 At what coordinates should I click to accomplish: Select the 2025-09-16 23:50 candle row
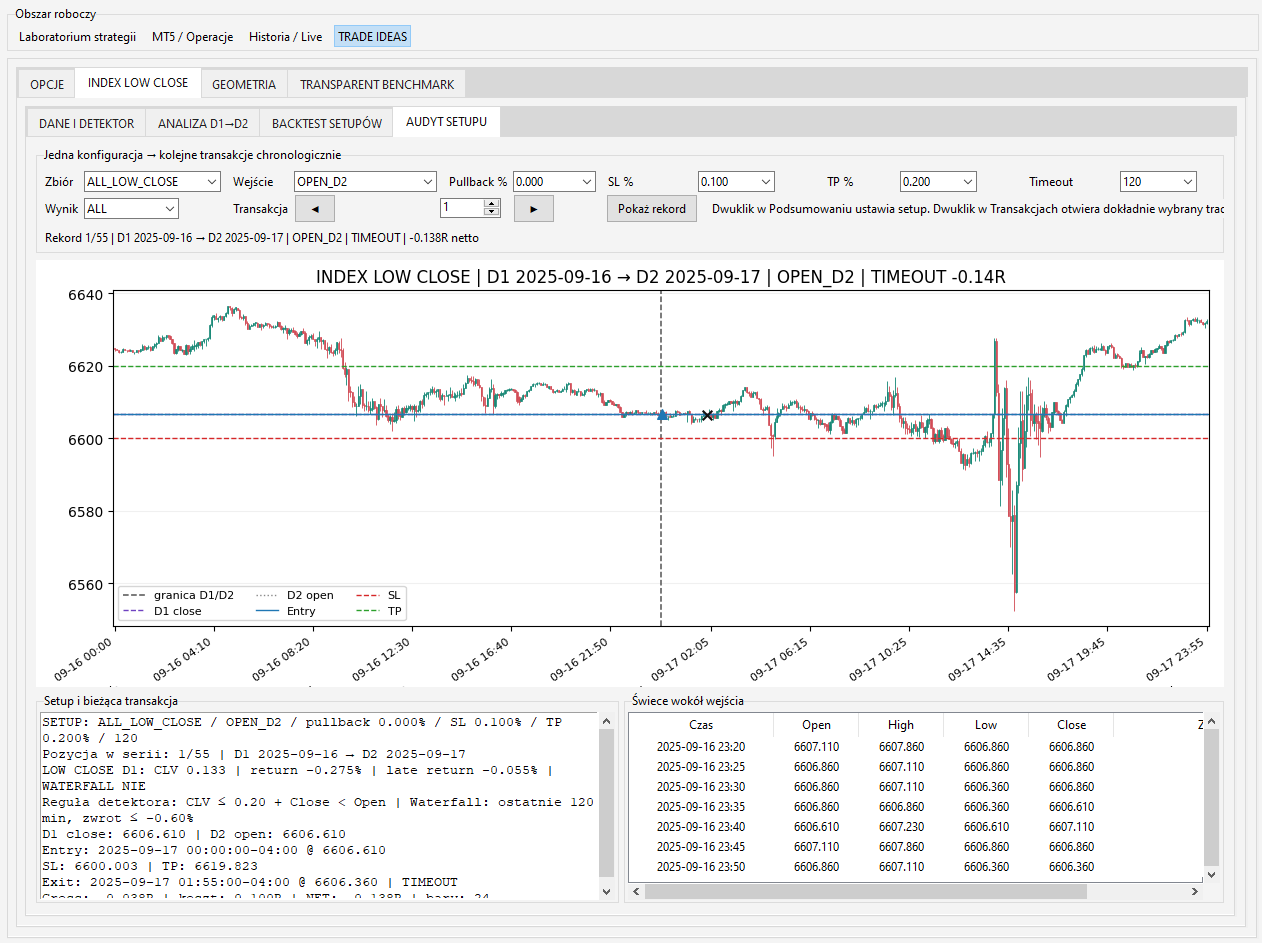point(916,867)
